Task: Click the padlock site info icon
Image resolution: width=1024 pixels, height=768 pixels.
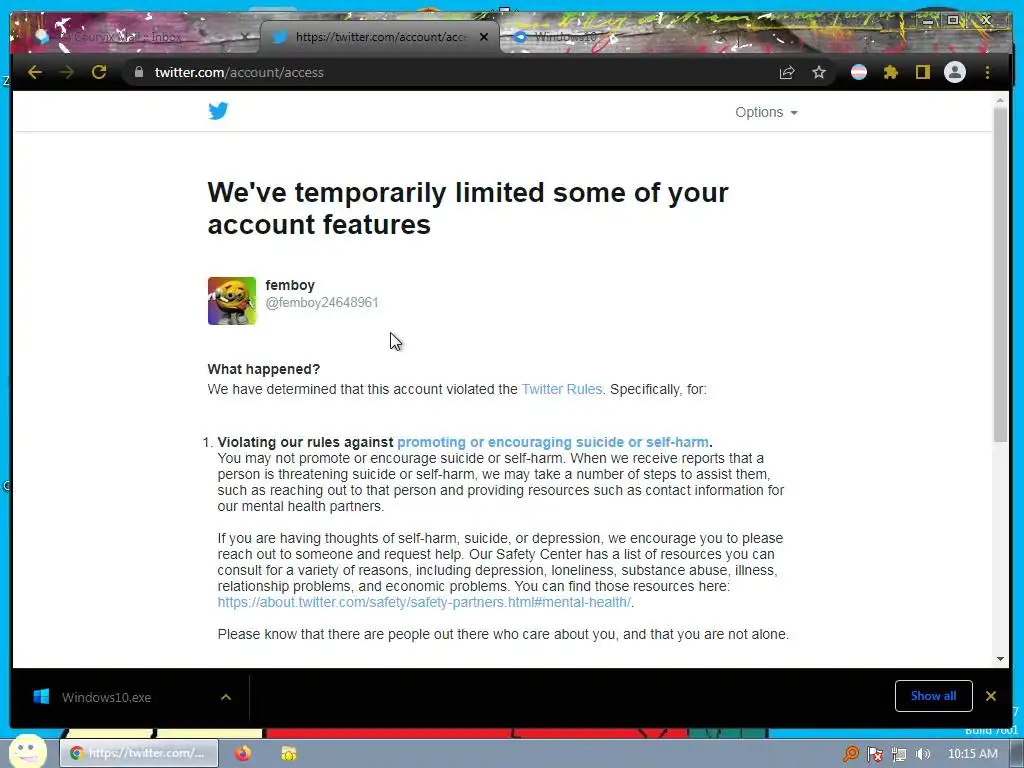Action: (138, 72)
